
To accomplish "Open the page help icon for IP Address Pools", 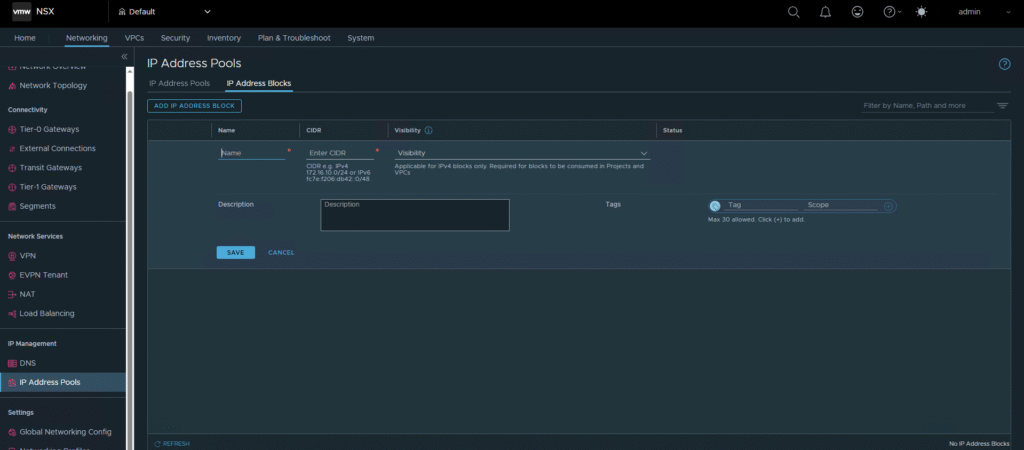I will [1004, 64].
